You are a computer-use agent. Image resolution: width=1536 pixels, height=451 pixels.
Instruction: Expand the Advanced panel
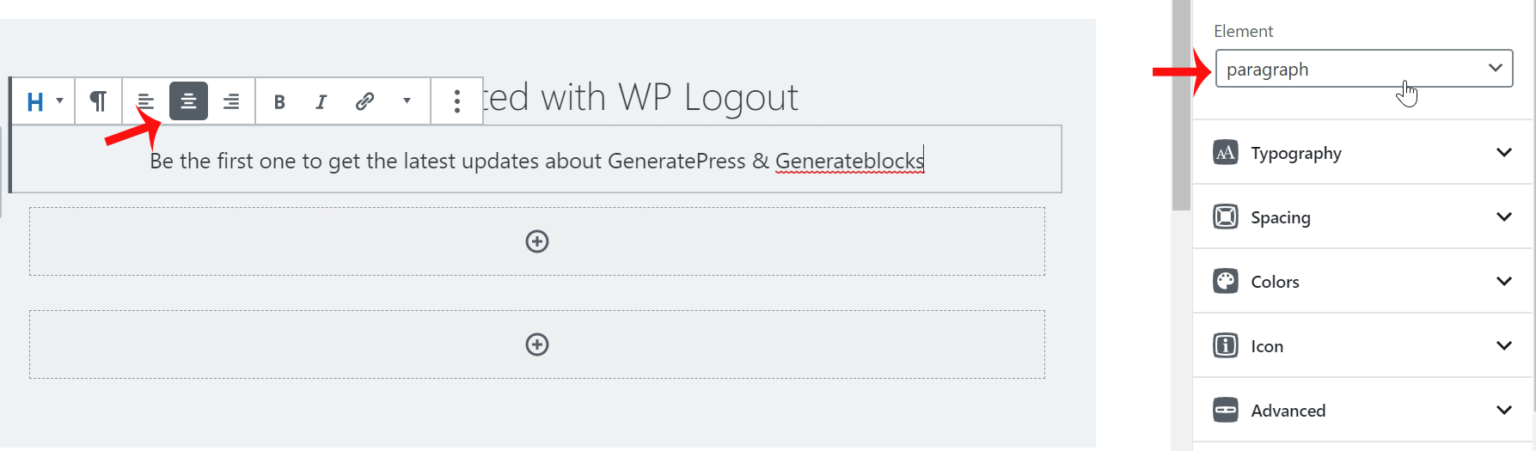point(1363,410)
